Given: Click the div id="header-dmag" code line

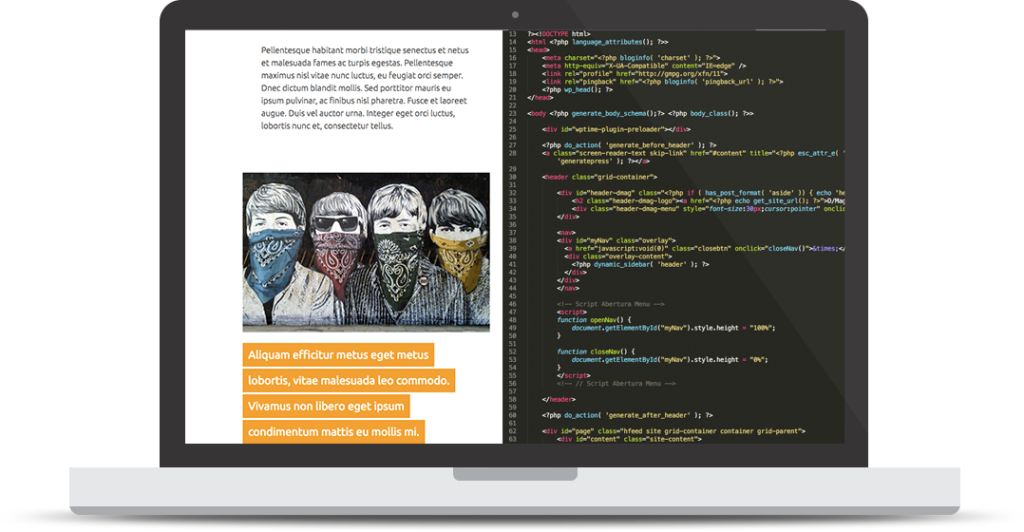Looking at the screenshot, I should tap(701, 193).
